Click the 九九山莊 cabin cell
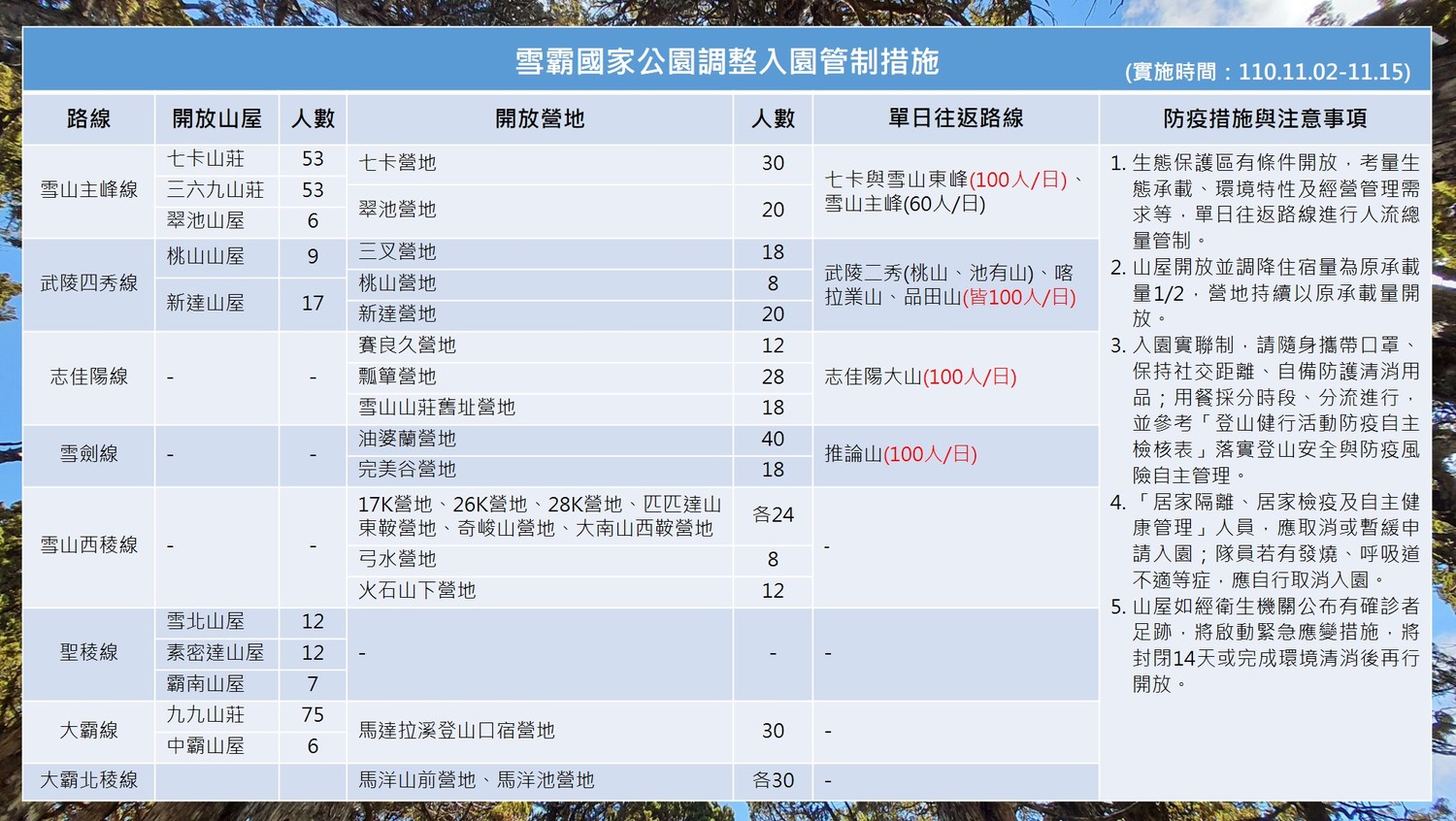The width and height of the screenshot is (1456, 821). (x=216, y=715)
